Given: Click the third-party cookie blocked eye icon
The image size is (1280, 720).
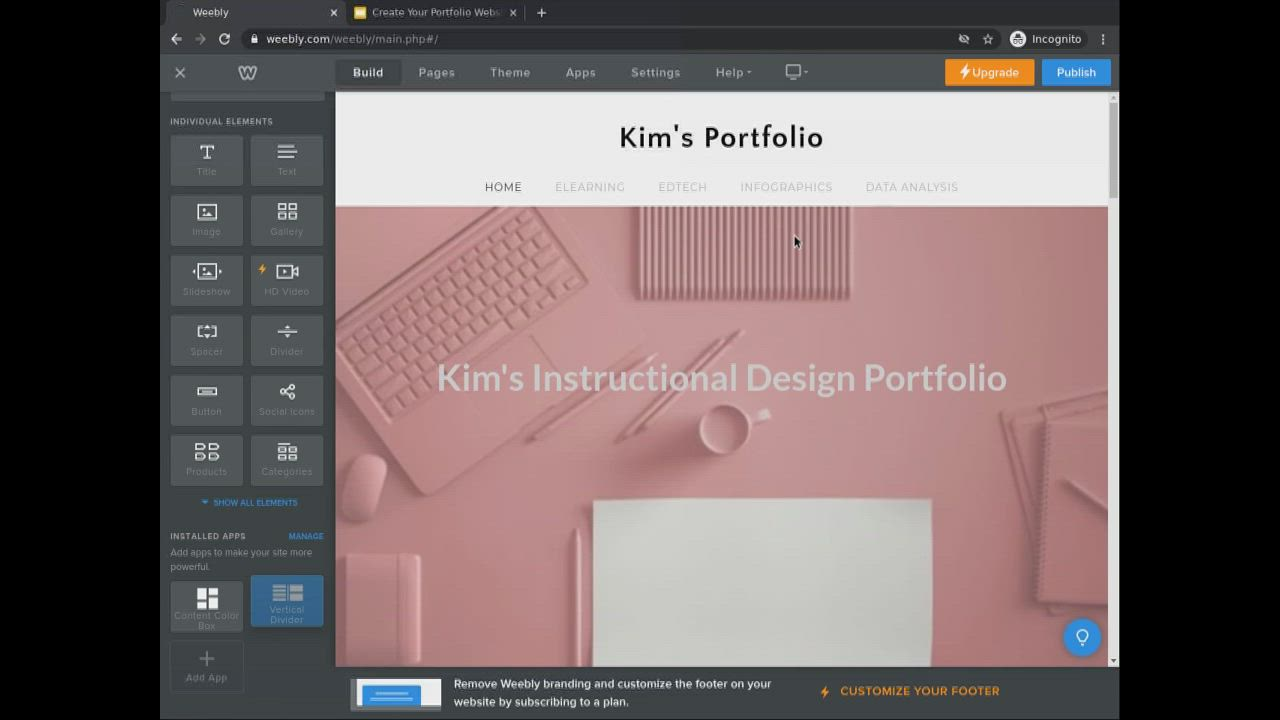Looking at the screenshot, I should click(964, 39).
